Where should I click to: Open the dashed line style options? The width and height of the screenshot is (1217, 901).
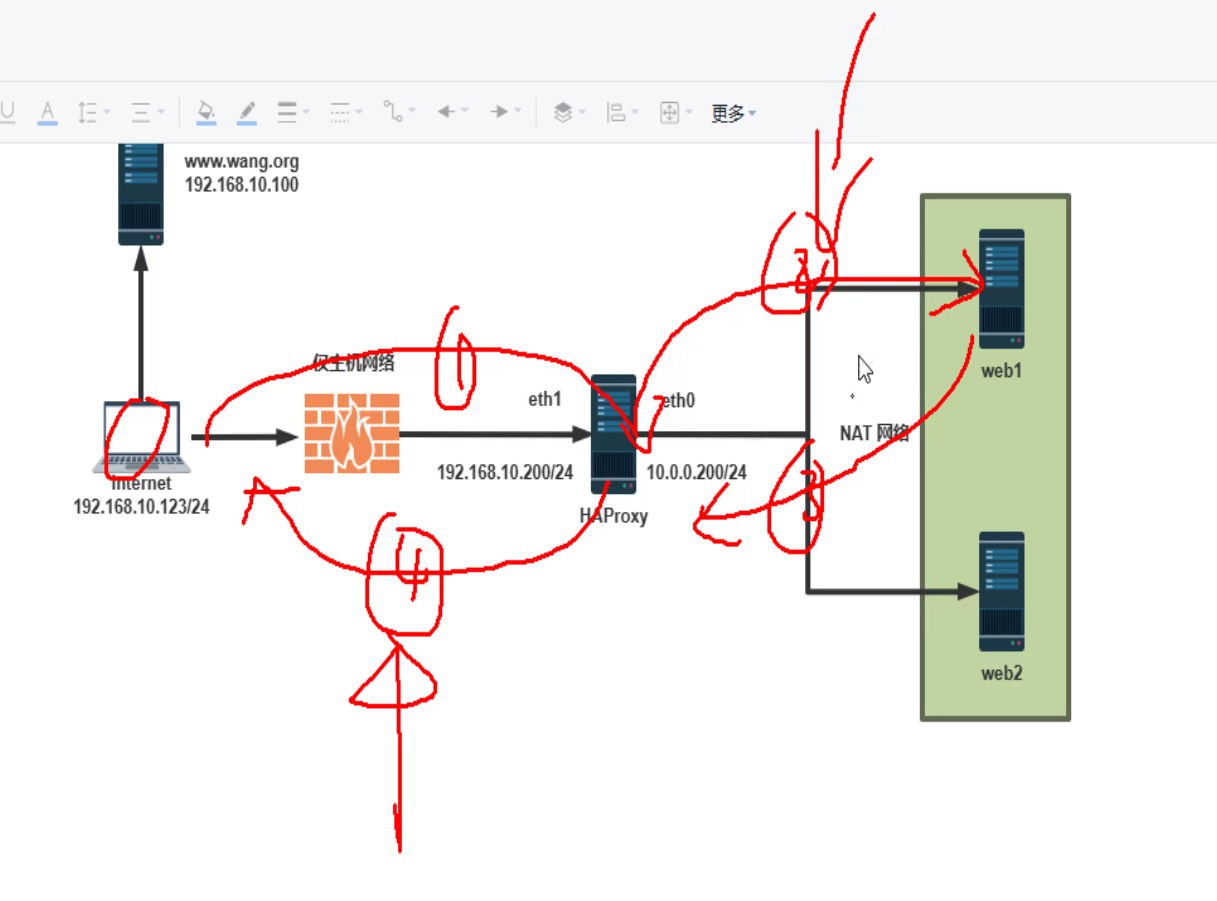pos(346,112)
